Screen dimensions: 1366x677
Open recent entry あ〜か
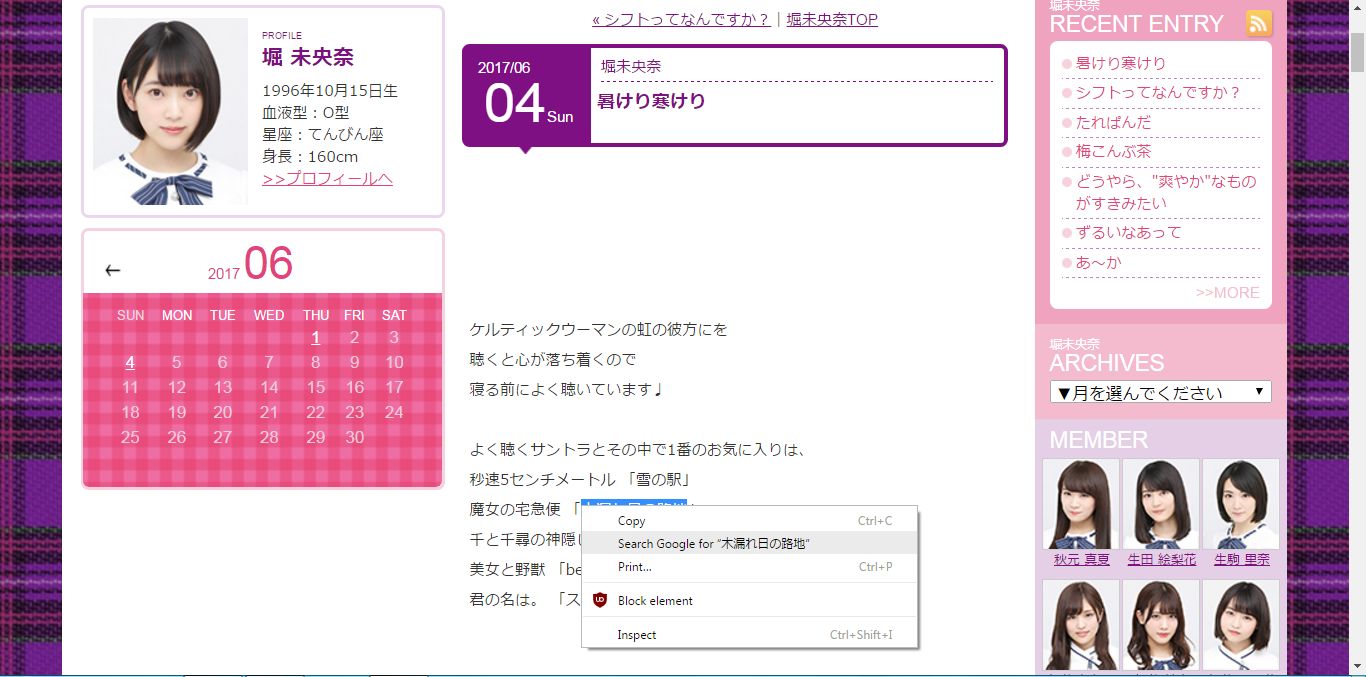point(1098,262)
